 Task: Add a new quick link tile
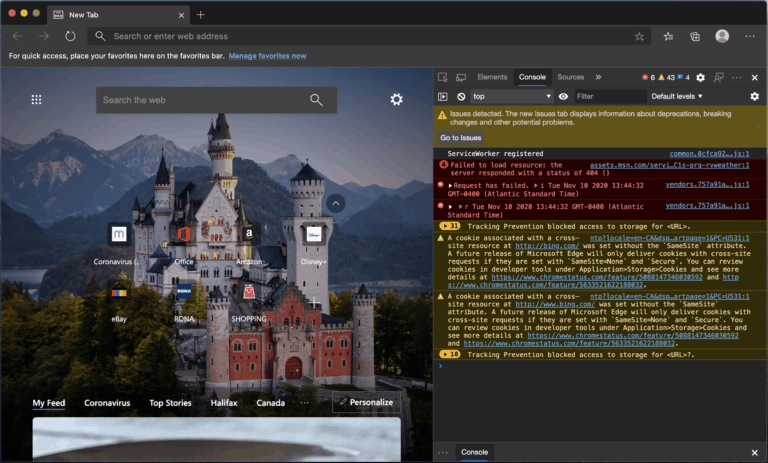pyautogui.click(x=314, y=302)
